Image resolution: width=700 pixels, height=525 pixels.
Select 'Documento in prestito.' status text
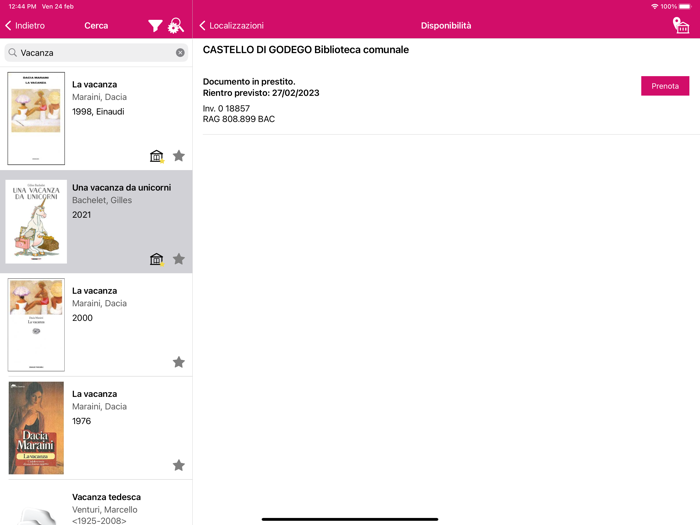(x=249, y=82)
